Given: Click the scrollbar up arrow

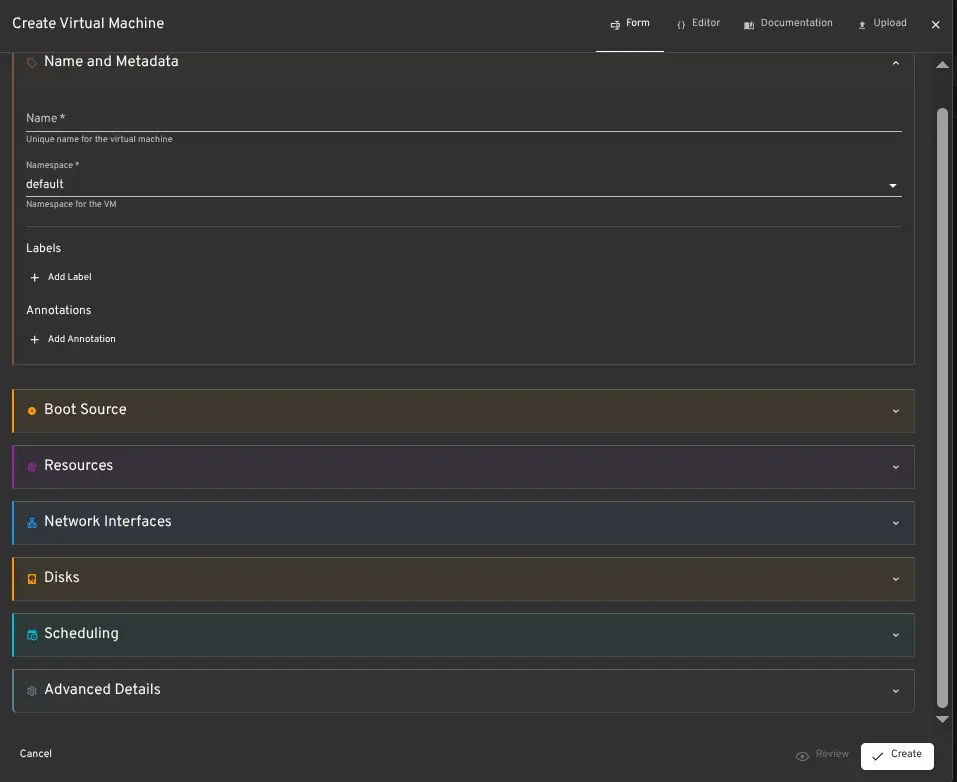Looking at the screenshot, I should click(942, 65).
